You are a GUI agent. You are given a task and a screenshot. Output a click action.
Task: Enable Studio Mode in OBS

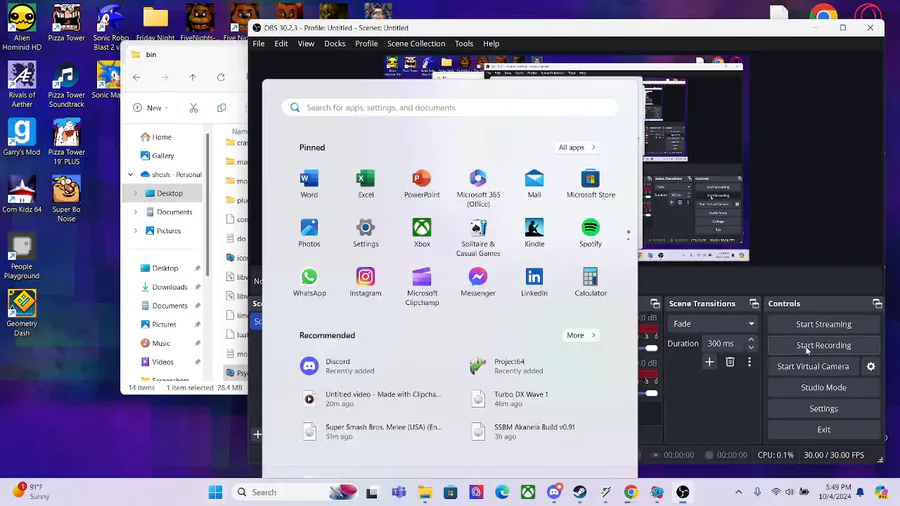tap(824, 388)
